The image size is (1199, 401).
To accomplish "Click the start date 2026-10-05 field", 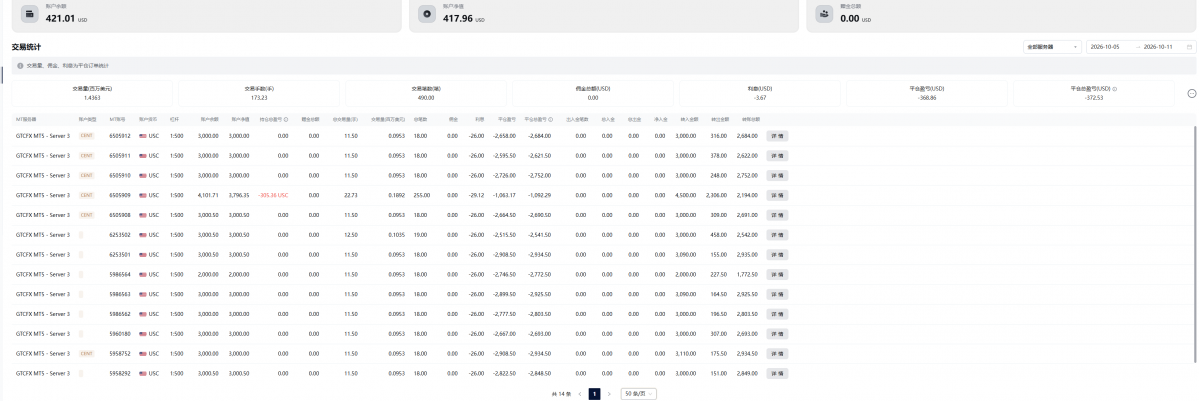I will pyautogui.click(x=1106, y=47).
